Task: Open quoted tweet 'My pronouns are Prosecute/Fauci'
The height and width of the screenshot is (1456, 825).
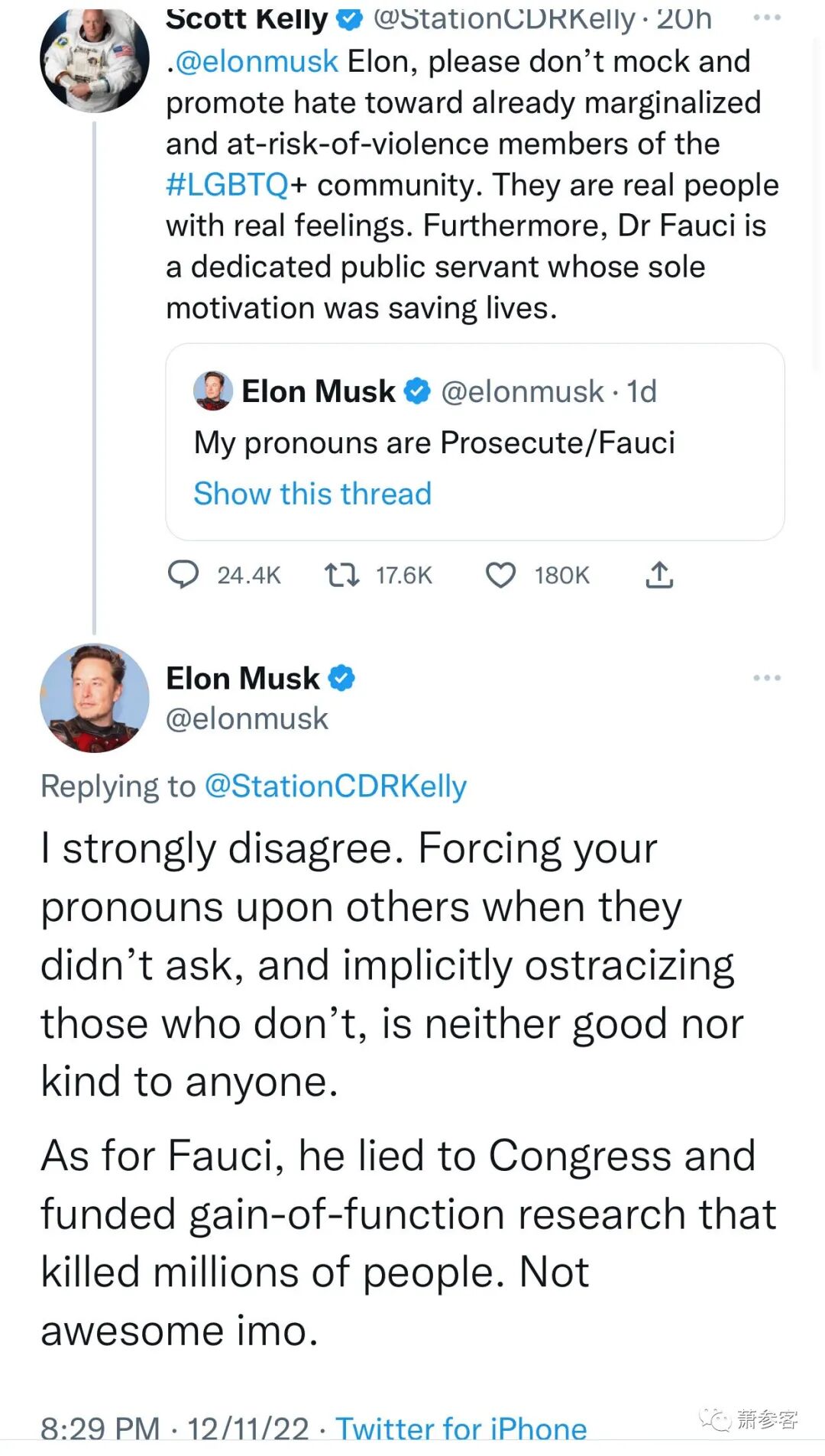Action: [x=475, y=442]
